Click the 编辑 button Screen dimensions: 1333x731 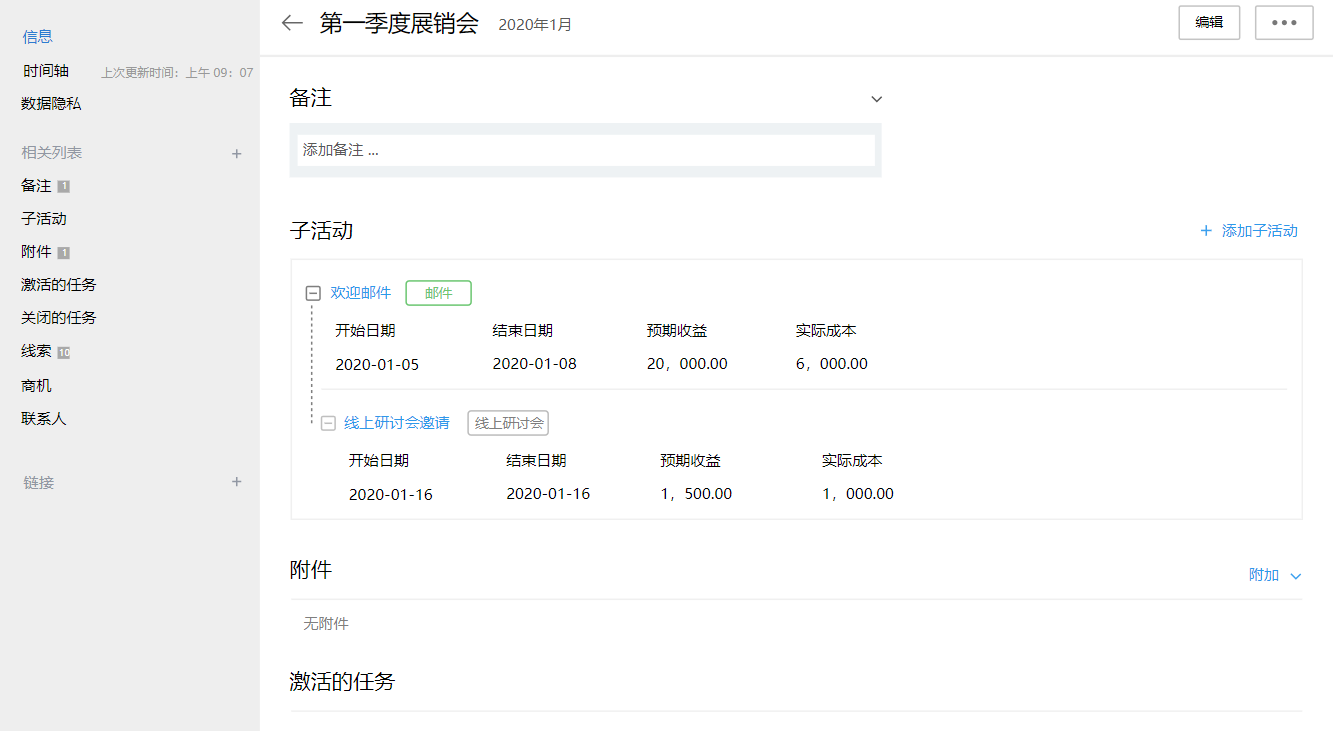click(x=1209, y=23)
